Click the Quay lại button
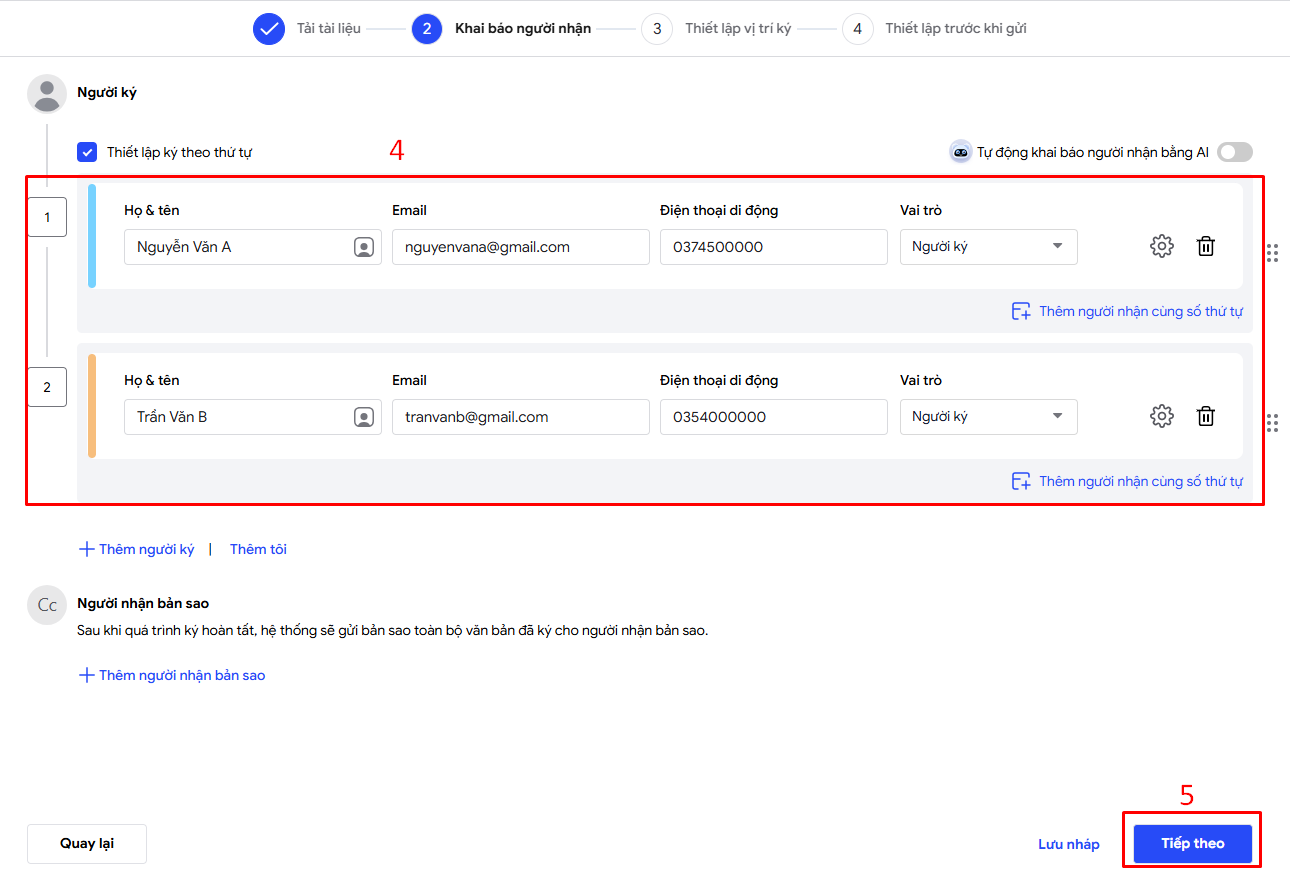1290x880 pixels. click(87, 844)
